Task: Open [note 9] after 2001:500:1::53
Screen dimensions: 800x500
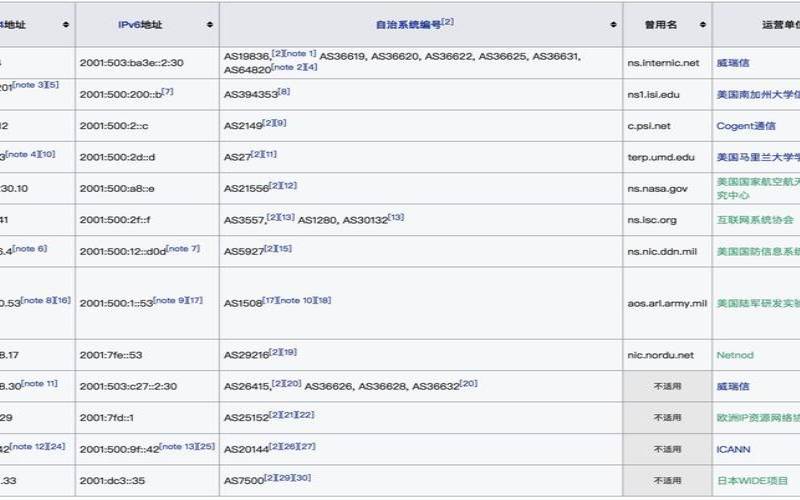Action: [170, 300]
